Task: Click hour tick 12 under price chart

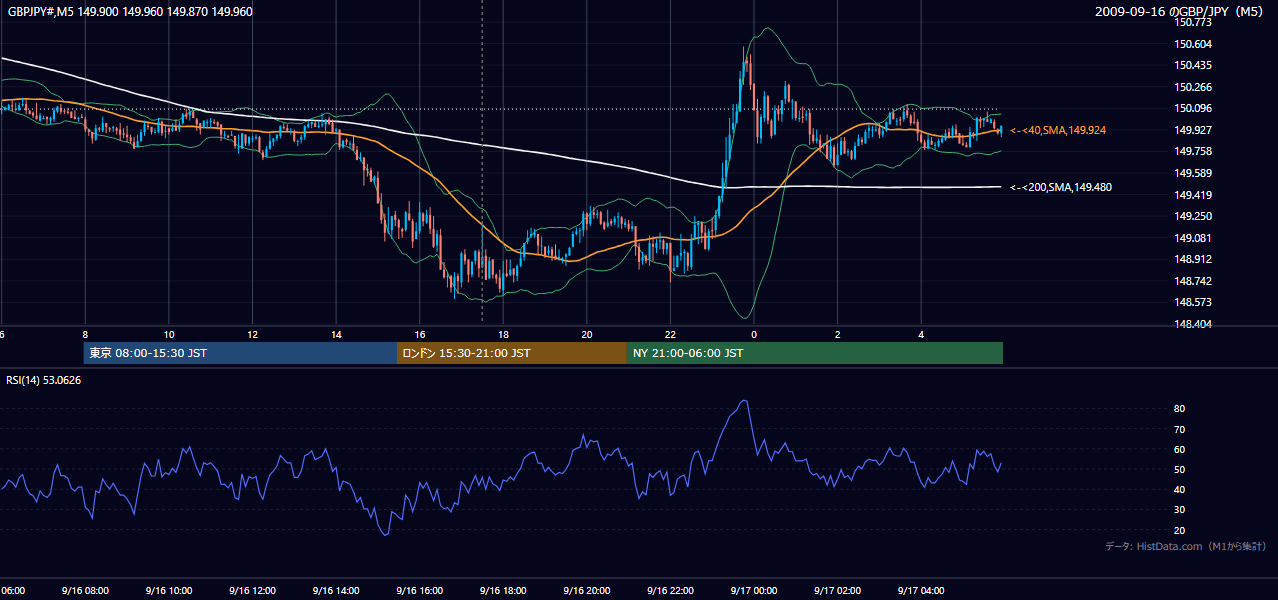Action: (253, 335)
